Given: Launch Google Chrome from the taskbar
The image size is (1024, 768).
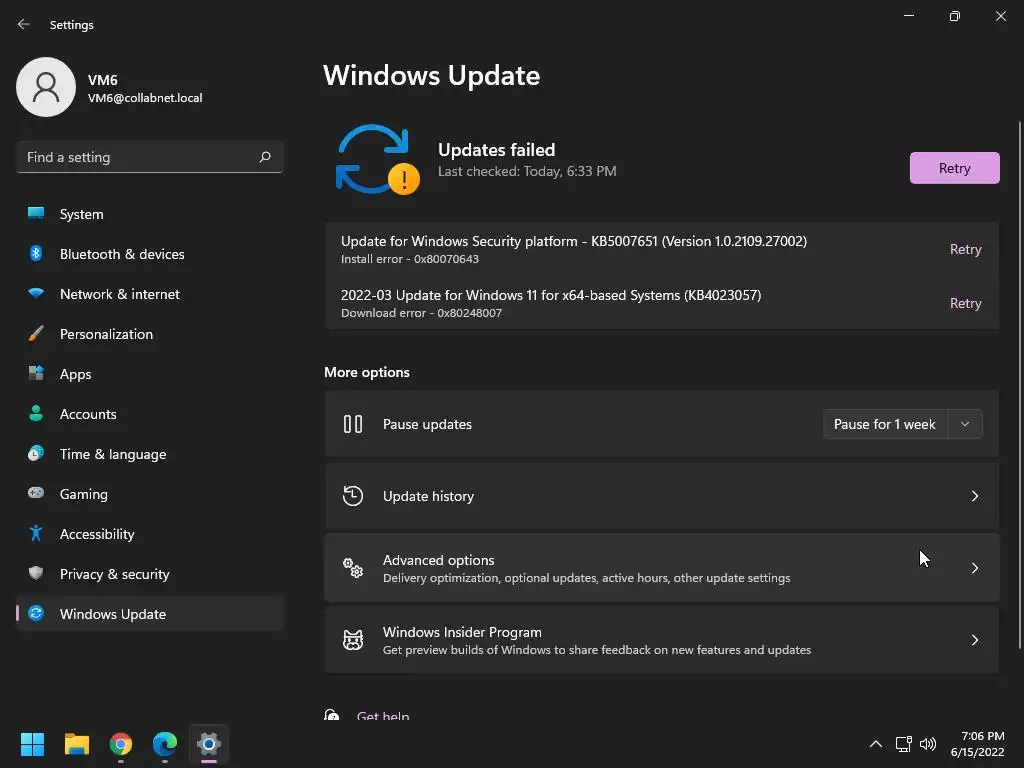Looking at the screenshot, I should (x=121, y=744).
